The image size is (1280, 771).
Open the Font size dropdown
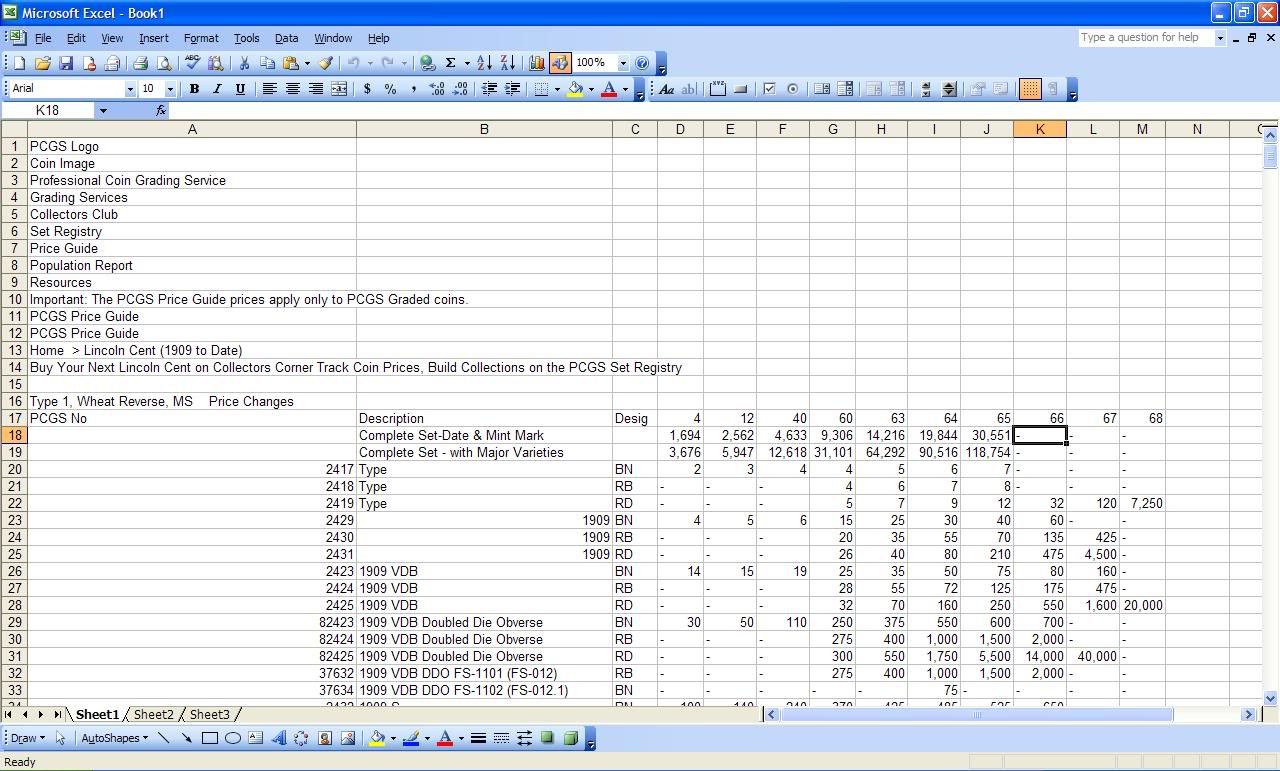pyautogui.click(x=170, y=89)
